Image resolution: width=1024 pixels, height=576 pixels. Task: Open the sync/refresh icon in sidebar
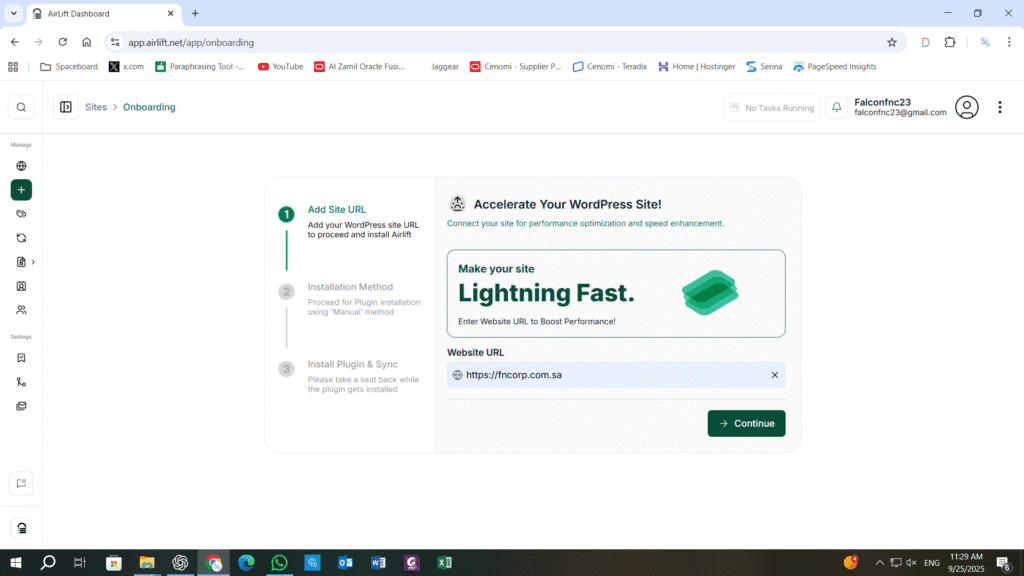coord(21,238)
